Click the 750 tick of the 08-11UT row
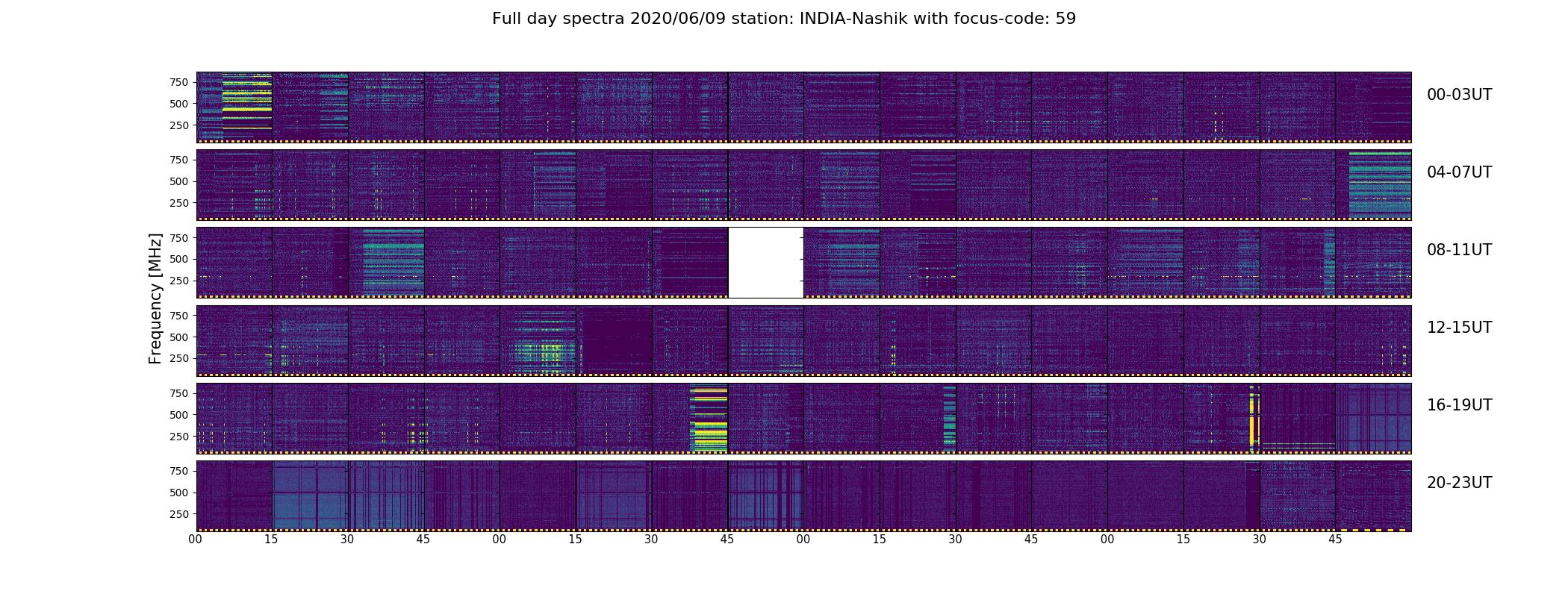Screen dimensions: 1568x597 coord(179,237)
